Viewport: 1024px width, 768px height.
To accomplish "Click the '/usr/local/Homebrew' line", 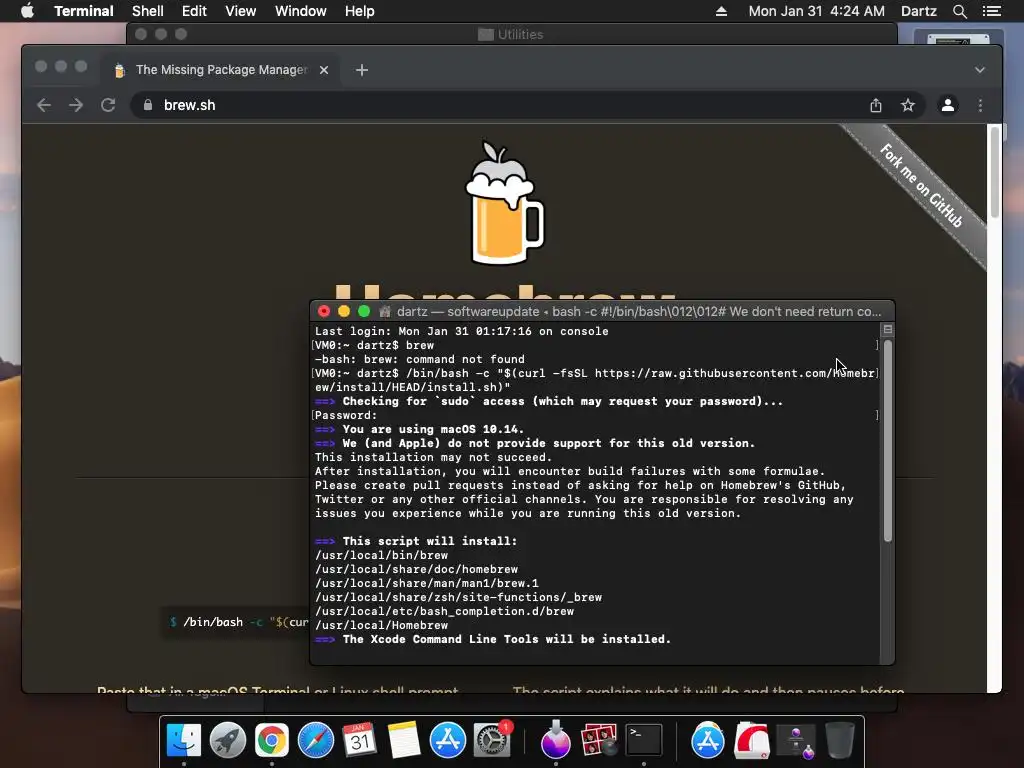I will coord(381,625).
